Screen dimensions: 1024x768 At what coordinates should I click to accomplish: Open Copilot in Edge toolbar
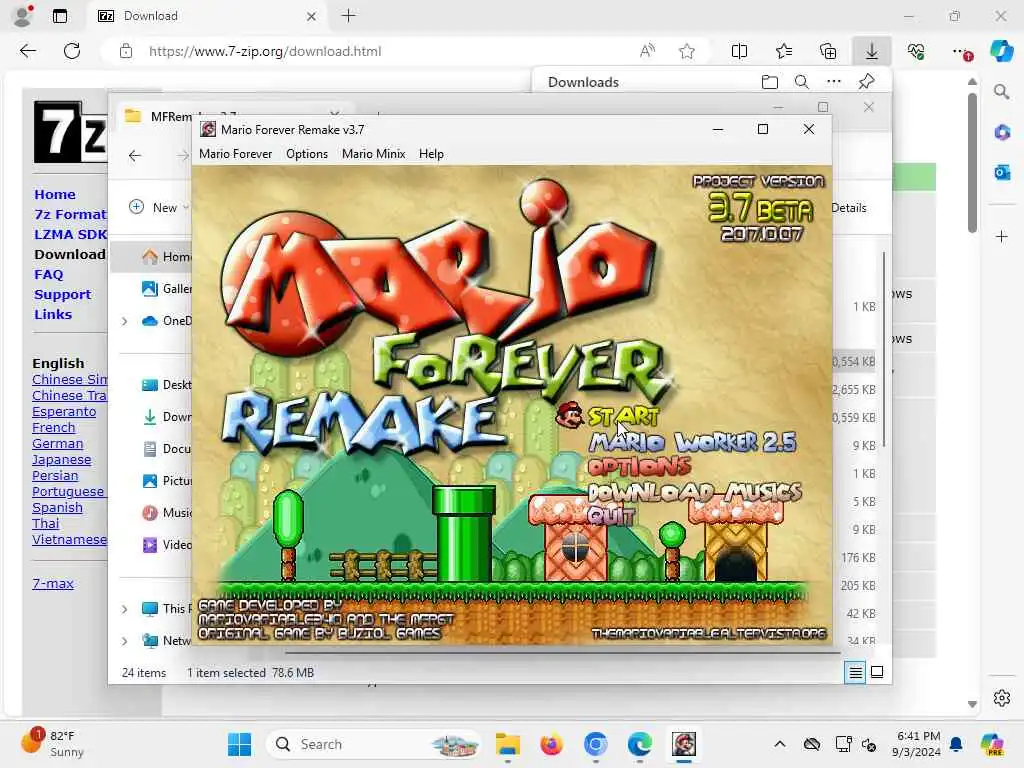click(1001, 51)
